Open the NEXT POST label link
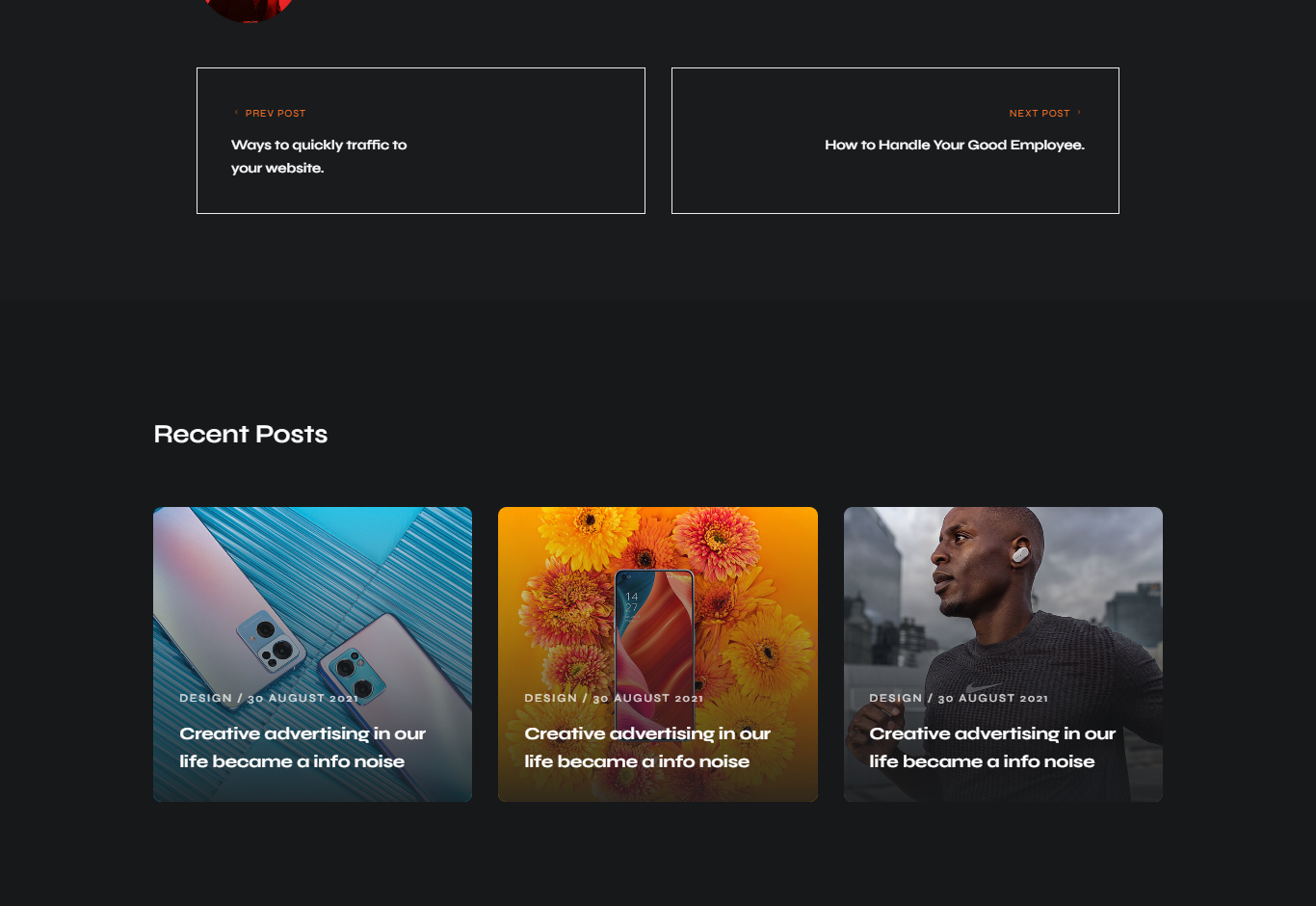This screenshot has height=906, width=1316. click(x=1040, y=114)
